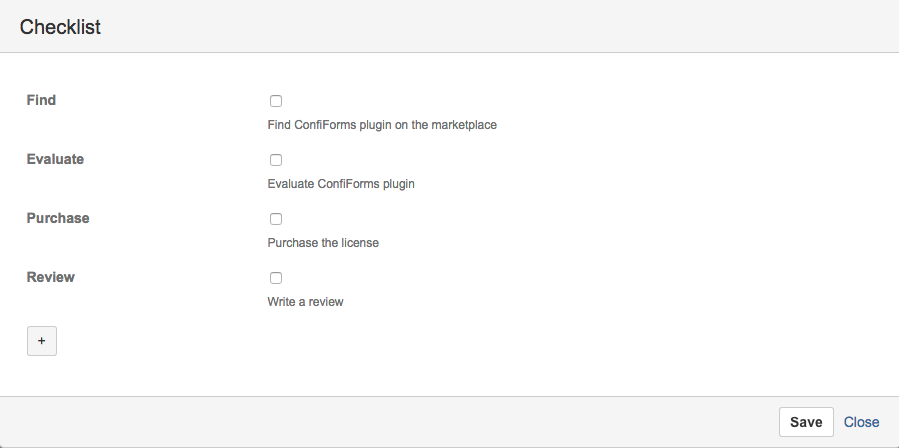Click the plus button to add item
899x448 pixels.
point(42,341)
